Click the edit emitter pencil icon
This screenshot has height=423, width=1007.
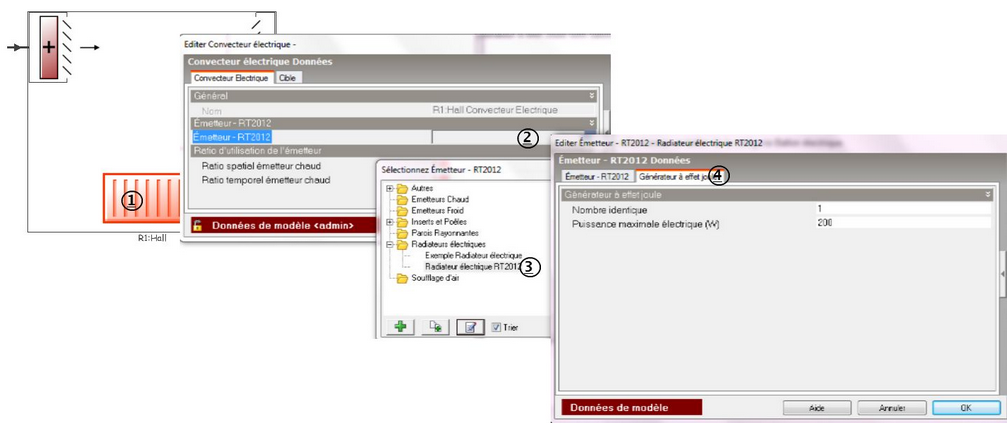(470, 326)
